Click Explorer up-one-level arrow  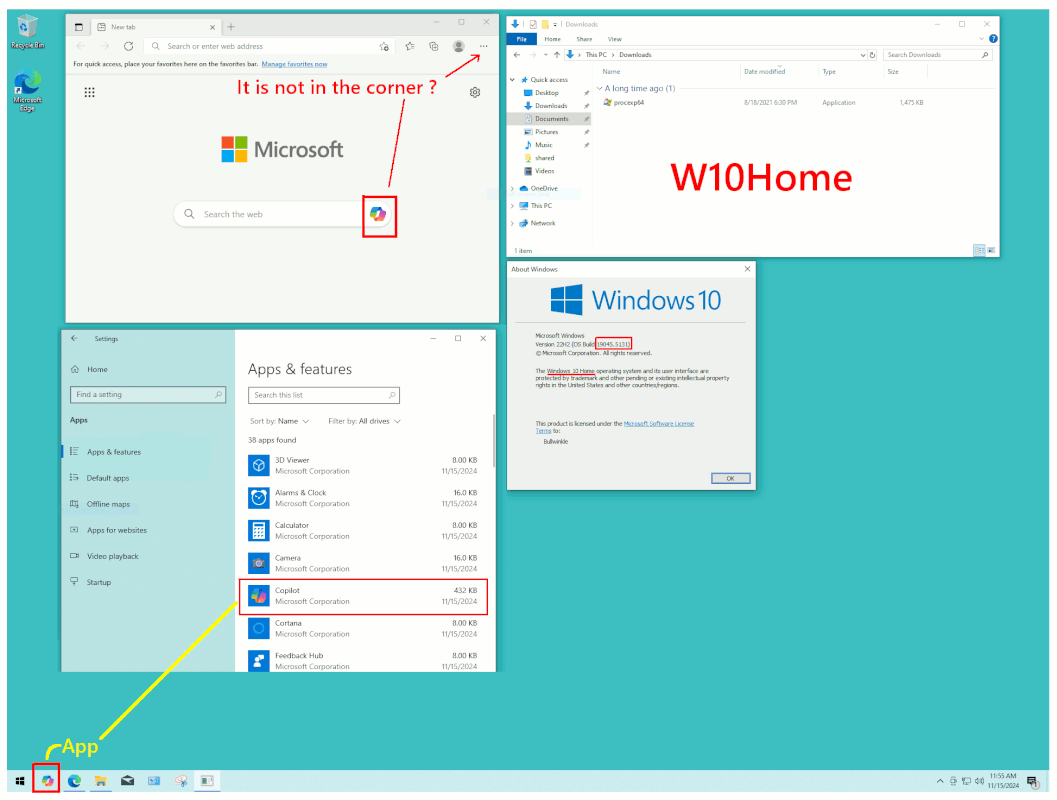557,55
